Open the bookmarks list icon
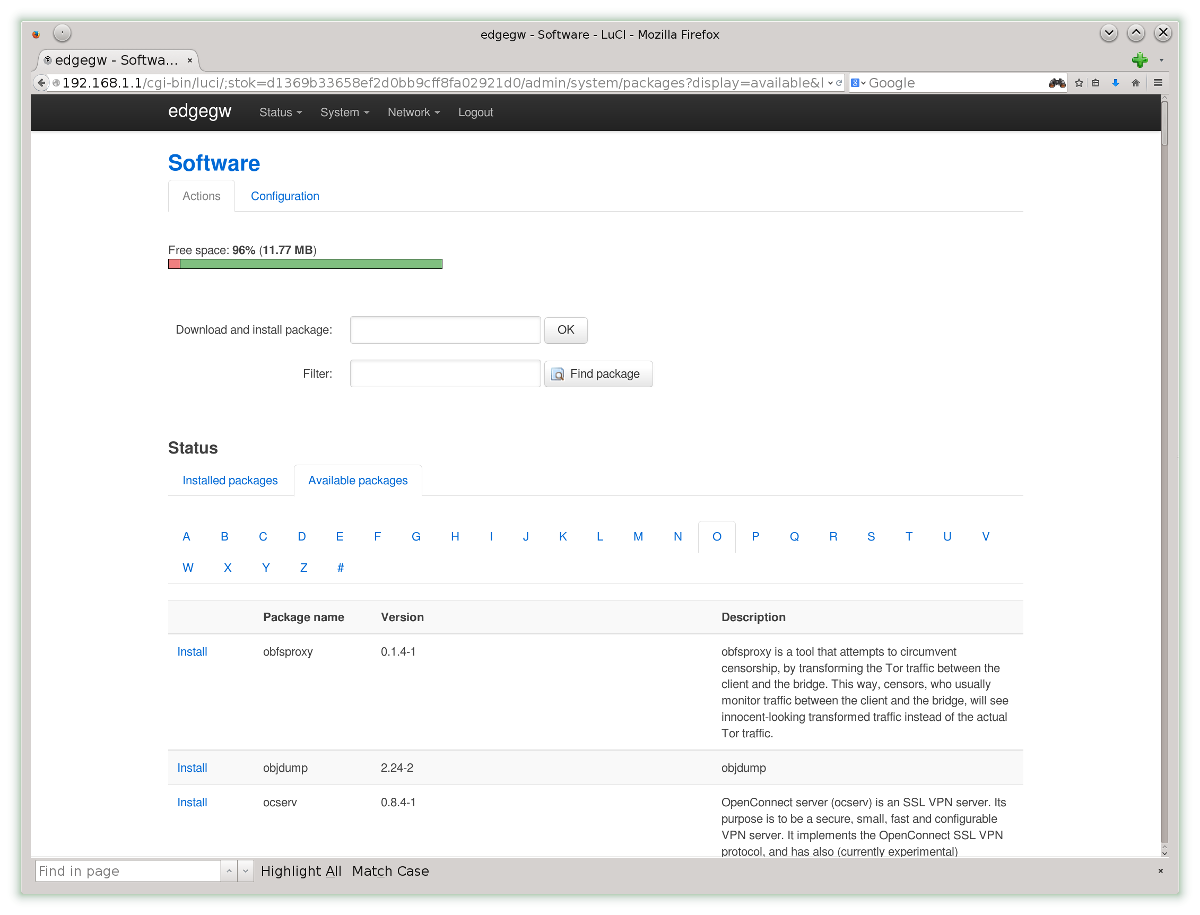 point(1096,83)
